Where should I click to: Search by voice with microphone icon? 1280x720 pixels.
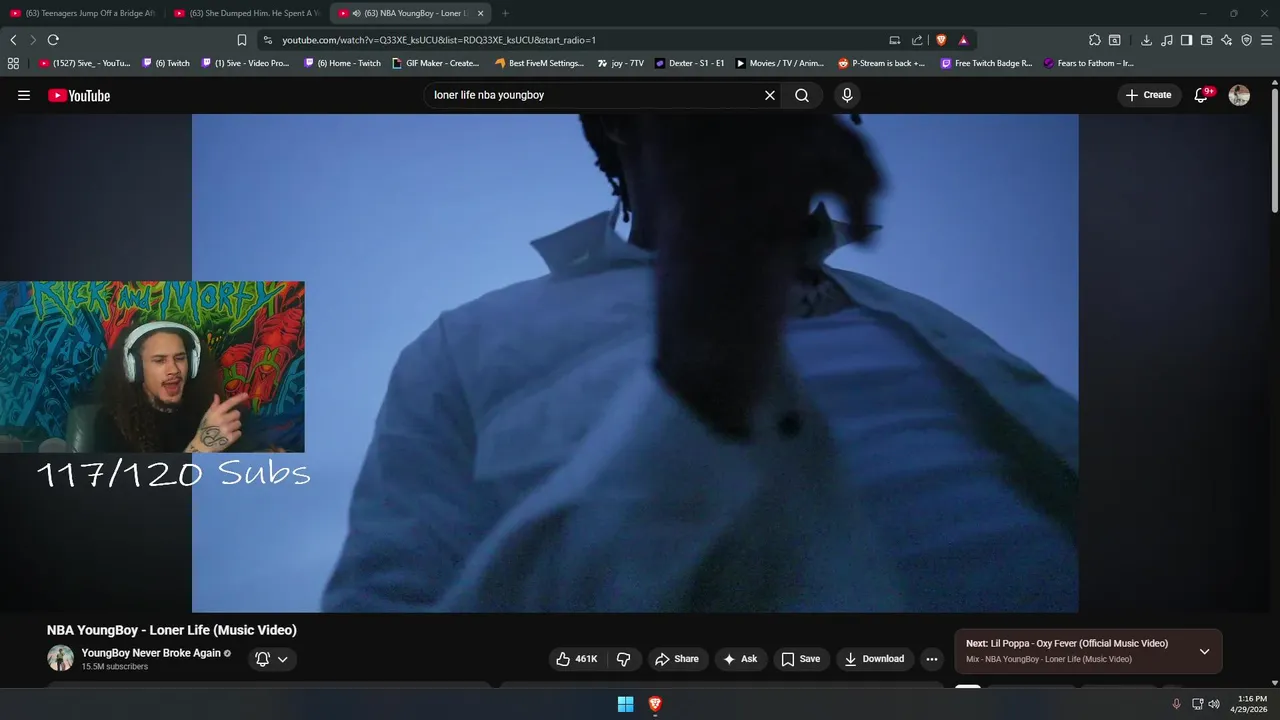[847, 95]
